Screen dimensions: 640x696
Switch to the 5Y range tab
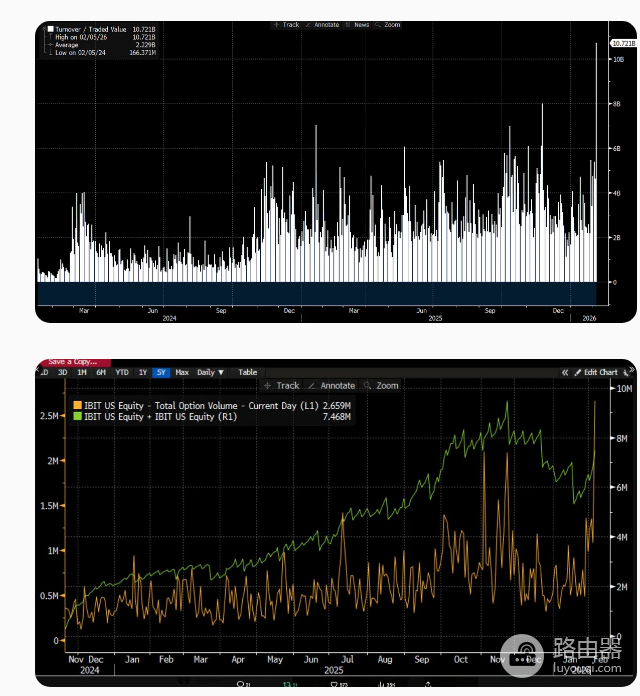(161, 372)
